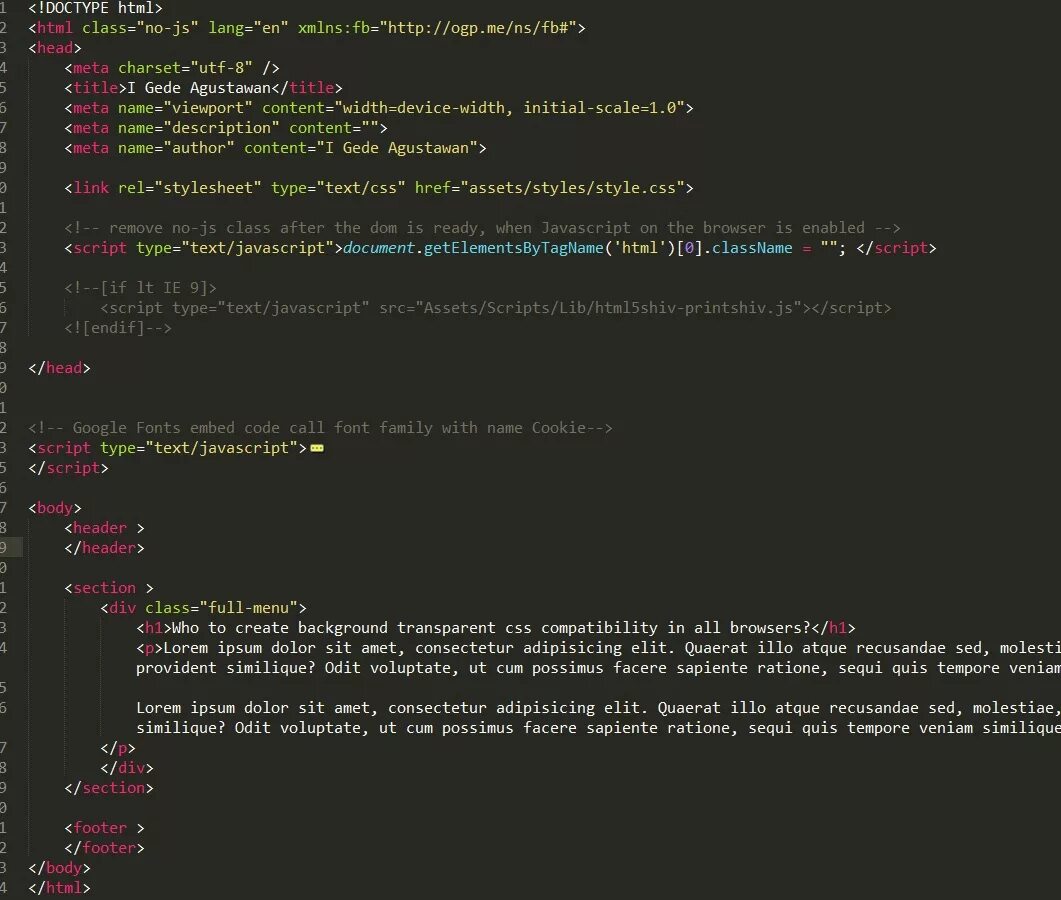The height and width of the screenshot is (900, 1061).
Task: Select the class="no-js" attribute
Action: click(x=141, y=28)
